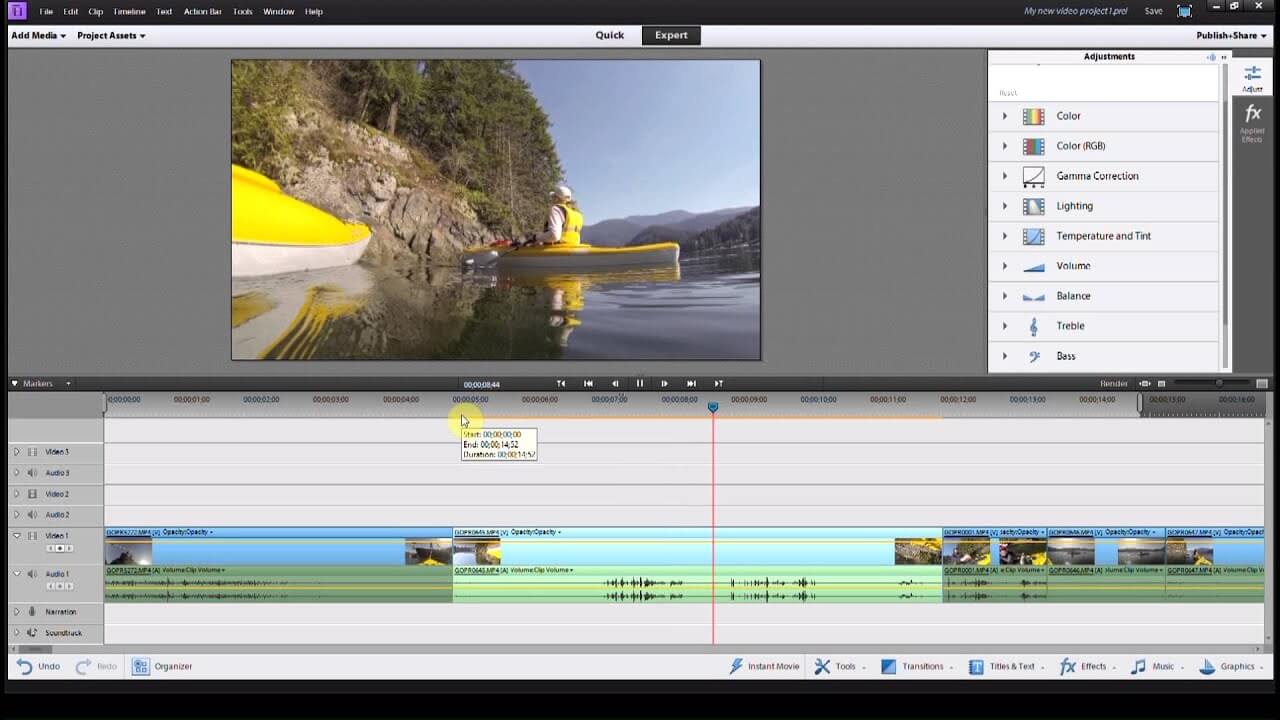Toggle the Video 1 track filmstrip icon
The image size is (1280, 720).
pos(32,536)
